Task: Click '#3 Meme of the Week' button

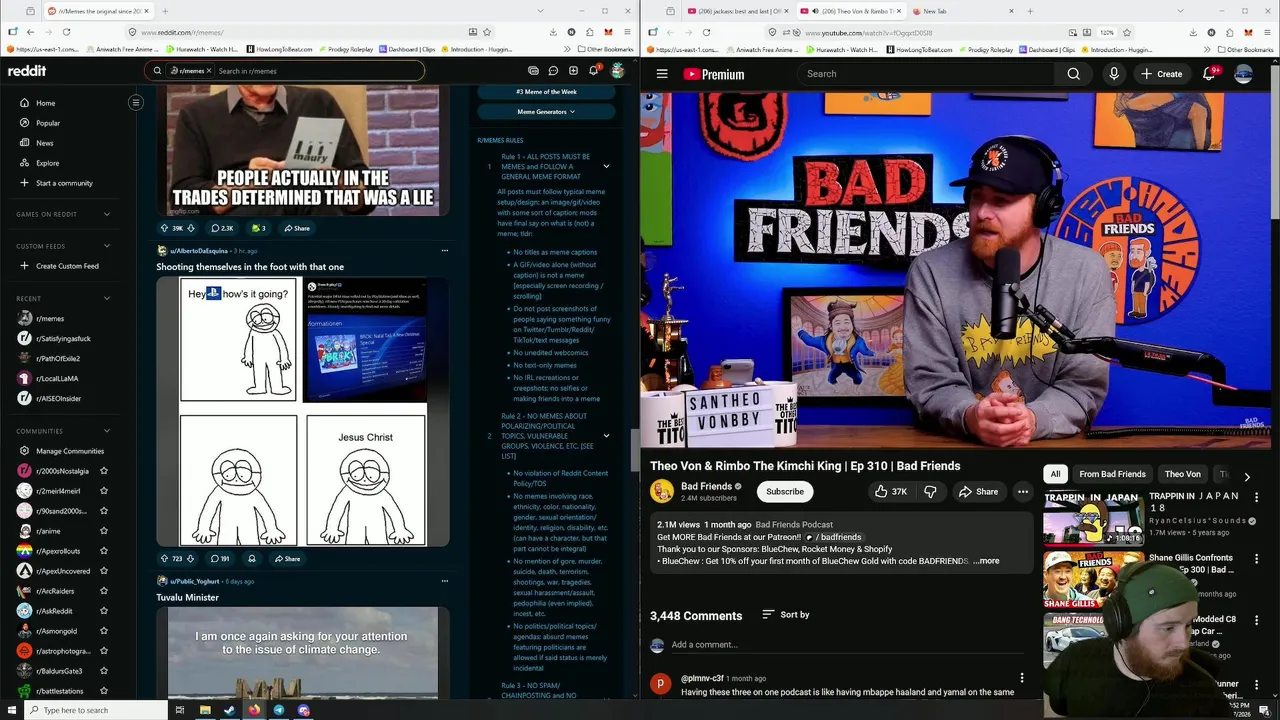Action: coord(547,92)
